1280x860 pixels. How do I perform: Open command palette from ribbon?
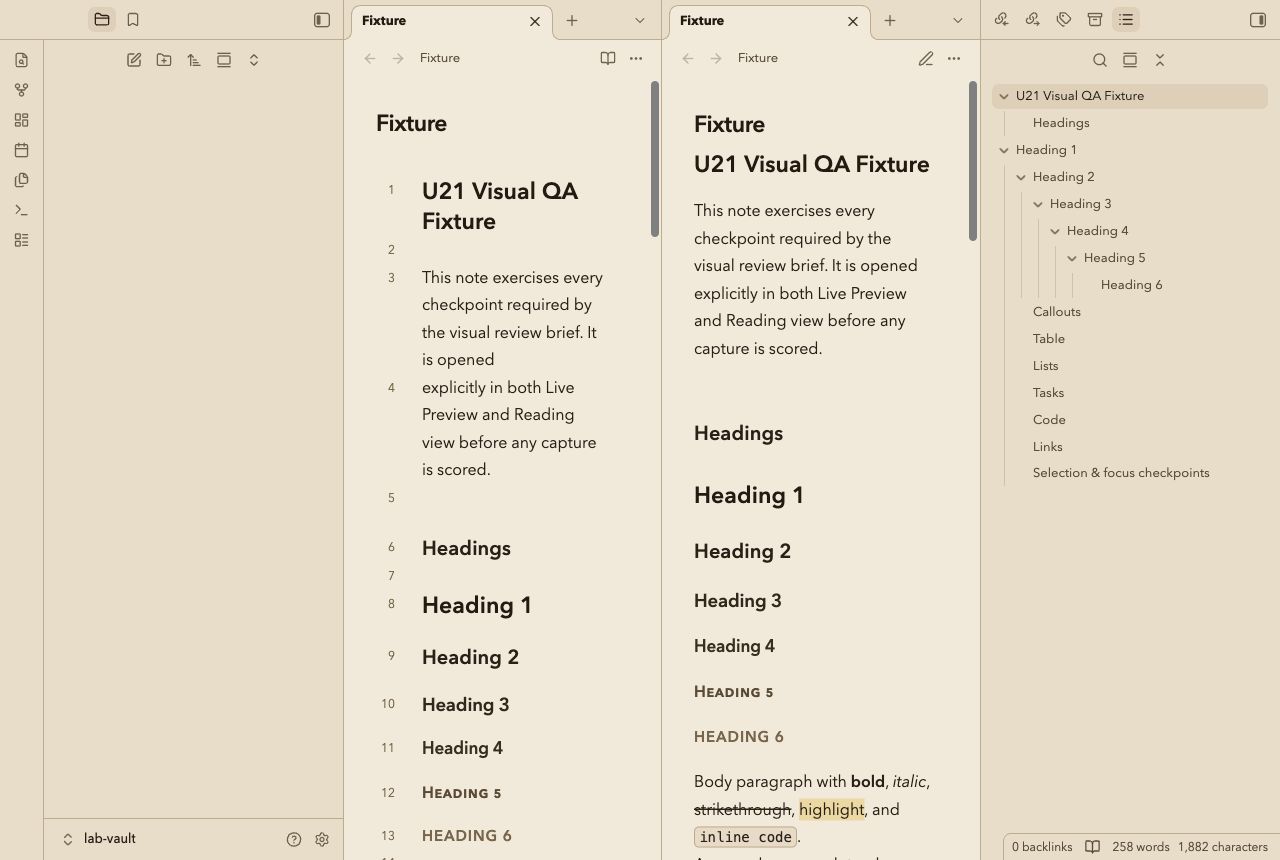tap(22, 210)
